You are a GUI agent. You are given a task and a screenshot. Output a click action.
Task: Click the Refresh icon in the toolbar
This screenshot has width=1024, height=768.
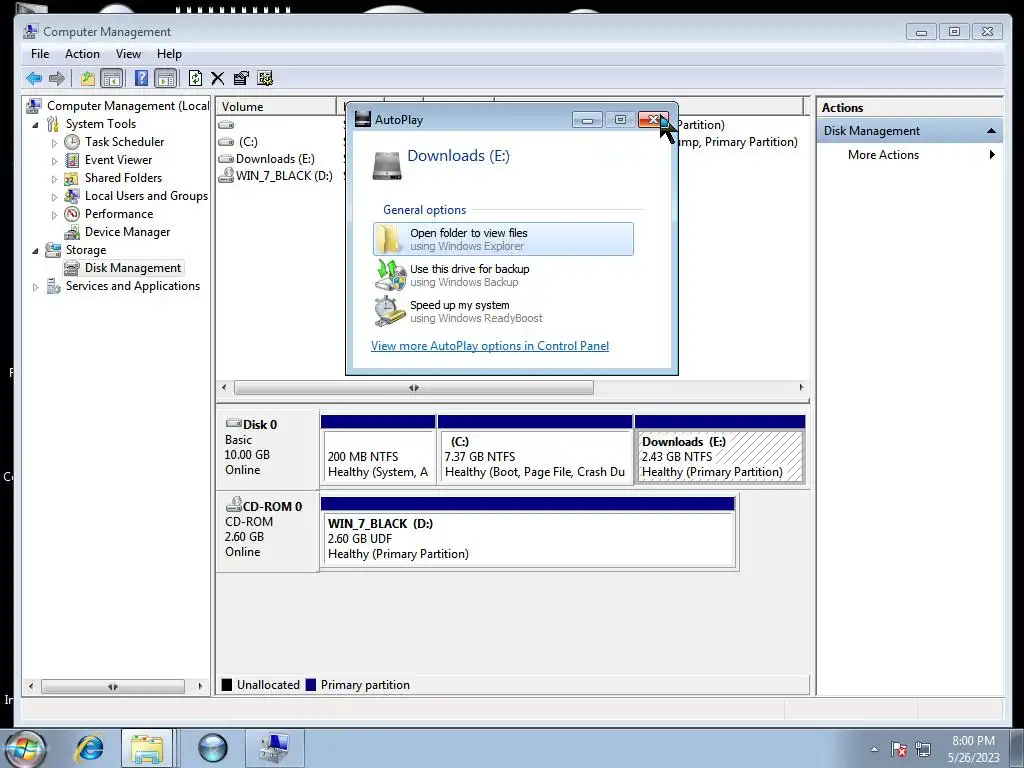click(x=195, y=78)
